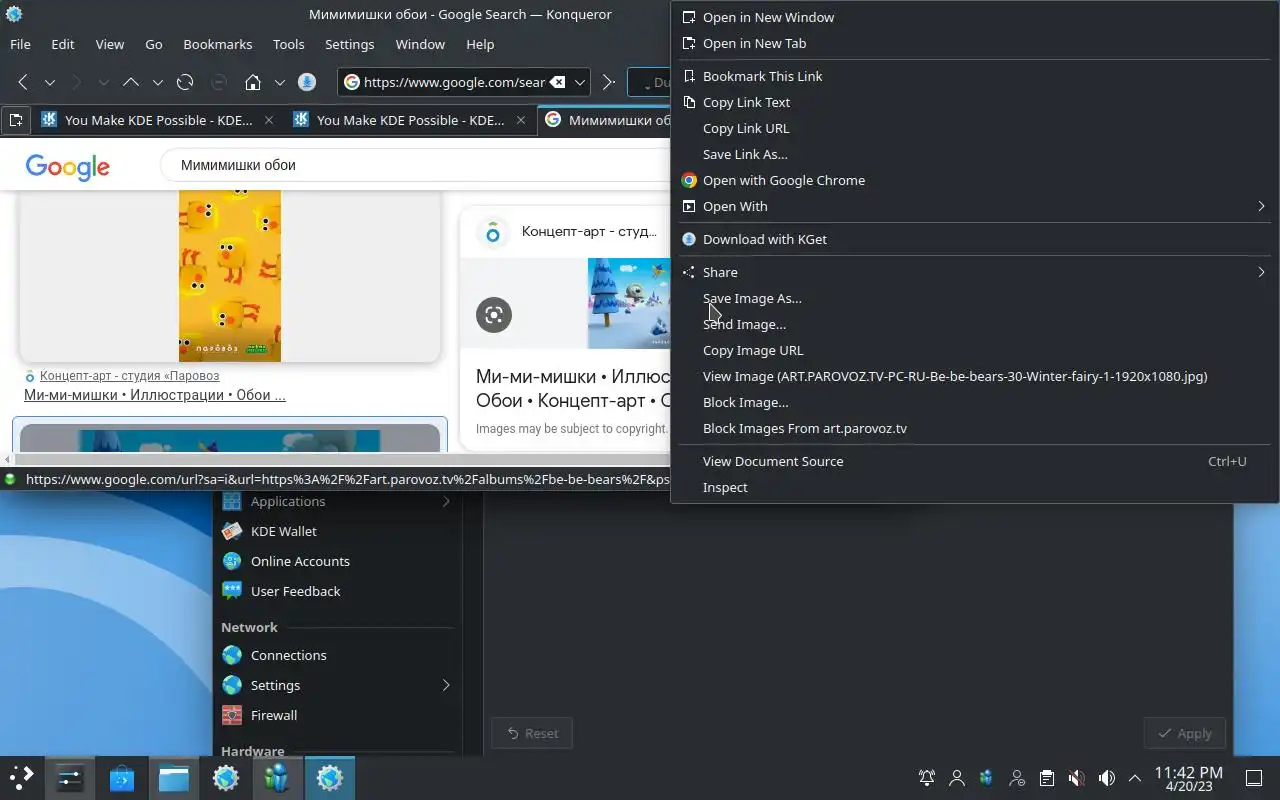Screen dimensions: 1280x800
Task: Select the yellow ducks wallpaper thumbnail
Action: [x=230, y=275]
